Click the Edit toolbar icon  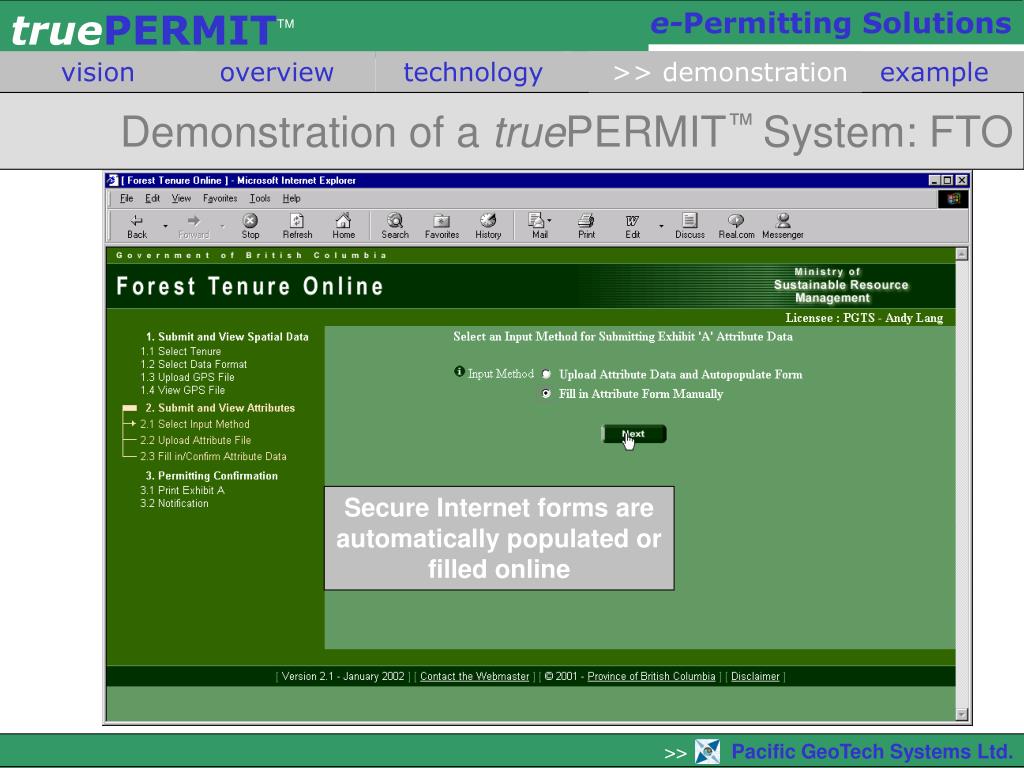(x=632, y=226)
